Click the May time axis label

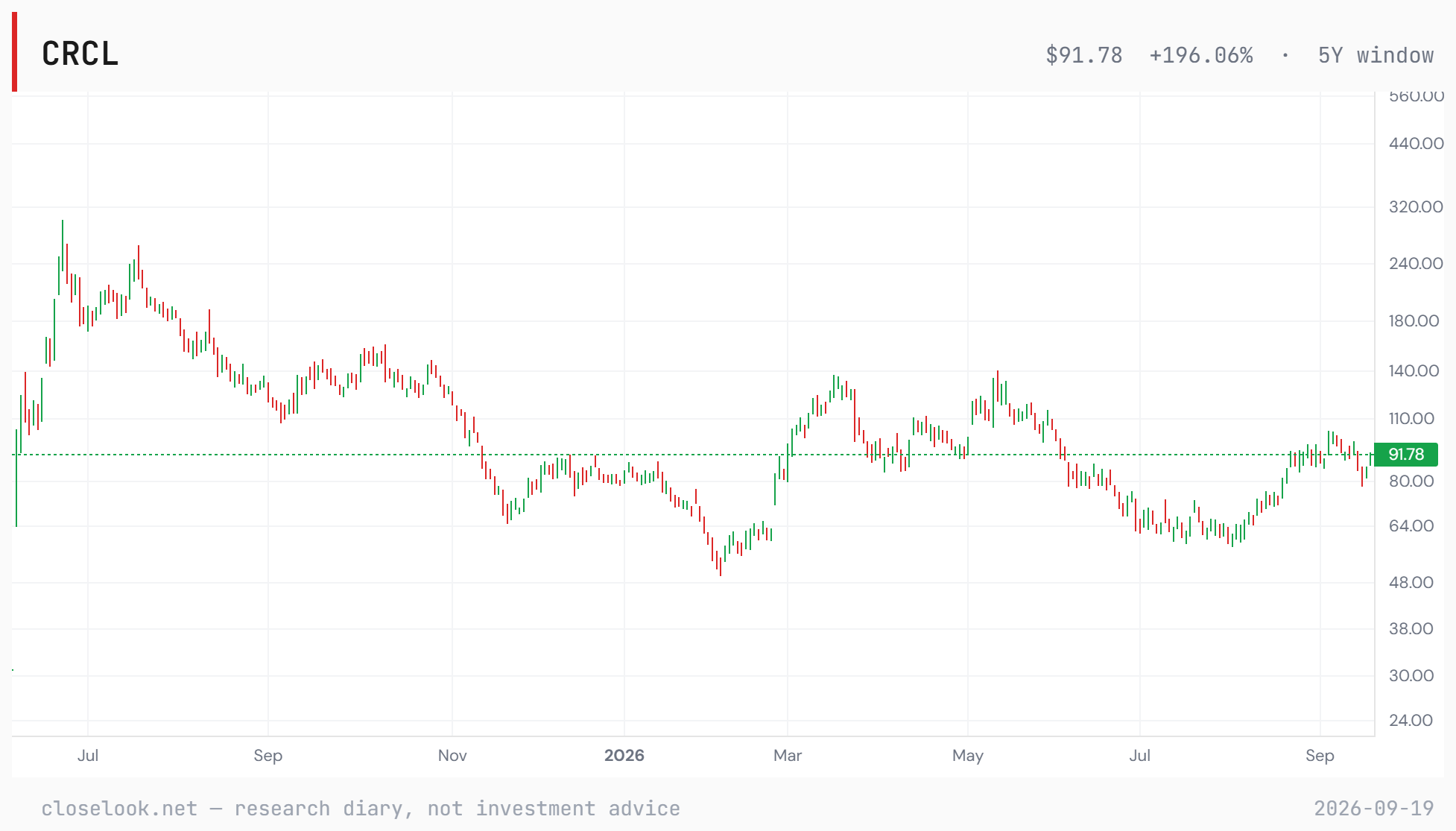click(x=968, y=755)
